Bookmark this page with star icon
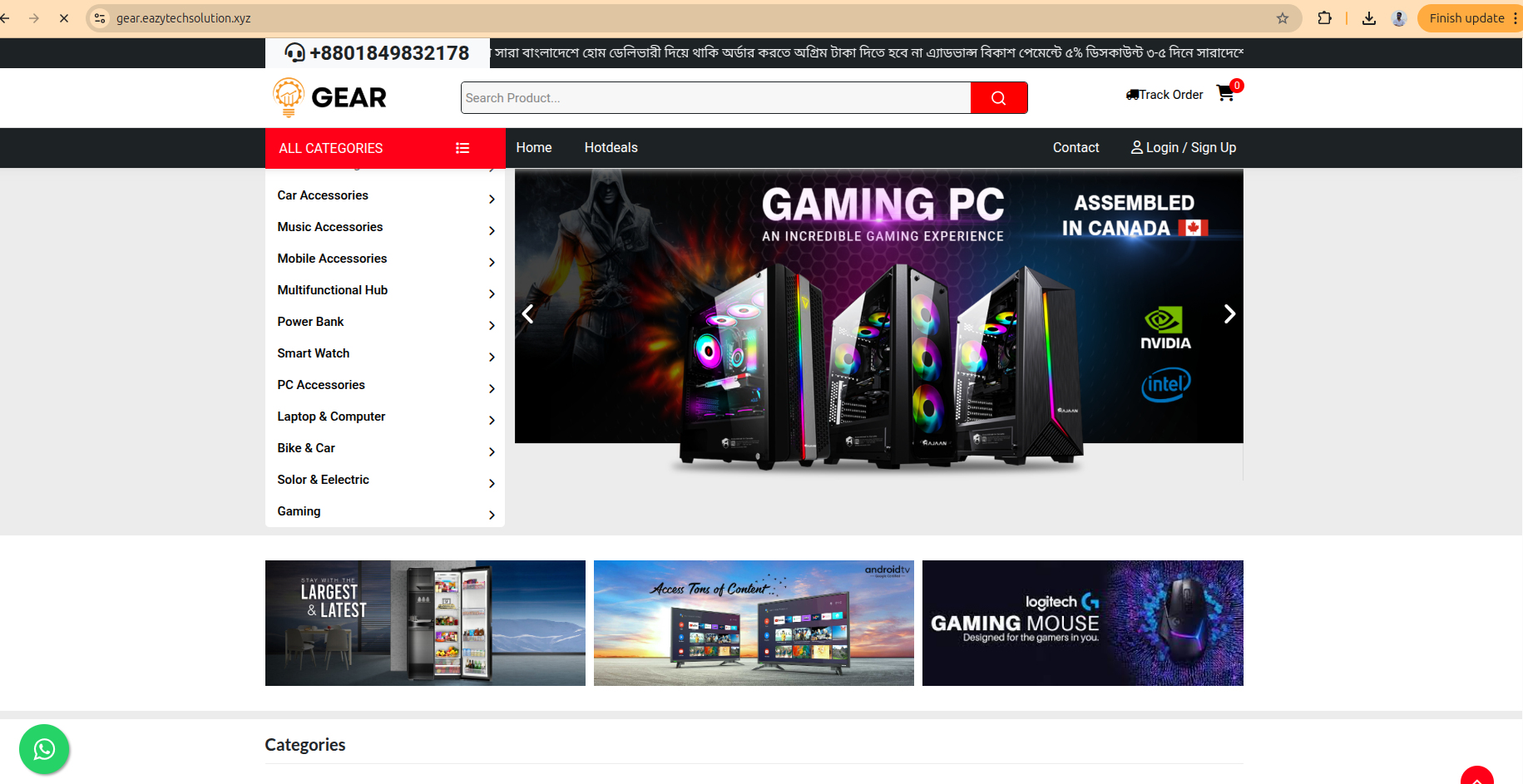Image resolution: width=1523 pixels, height=784 pixels. (1282, 18)
